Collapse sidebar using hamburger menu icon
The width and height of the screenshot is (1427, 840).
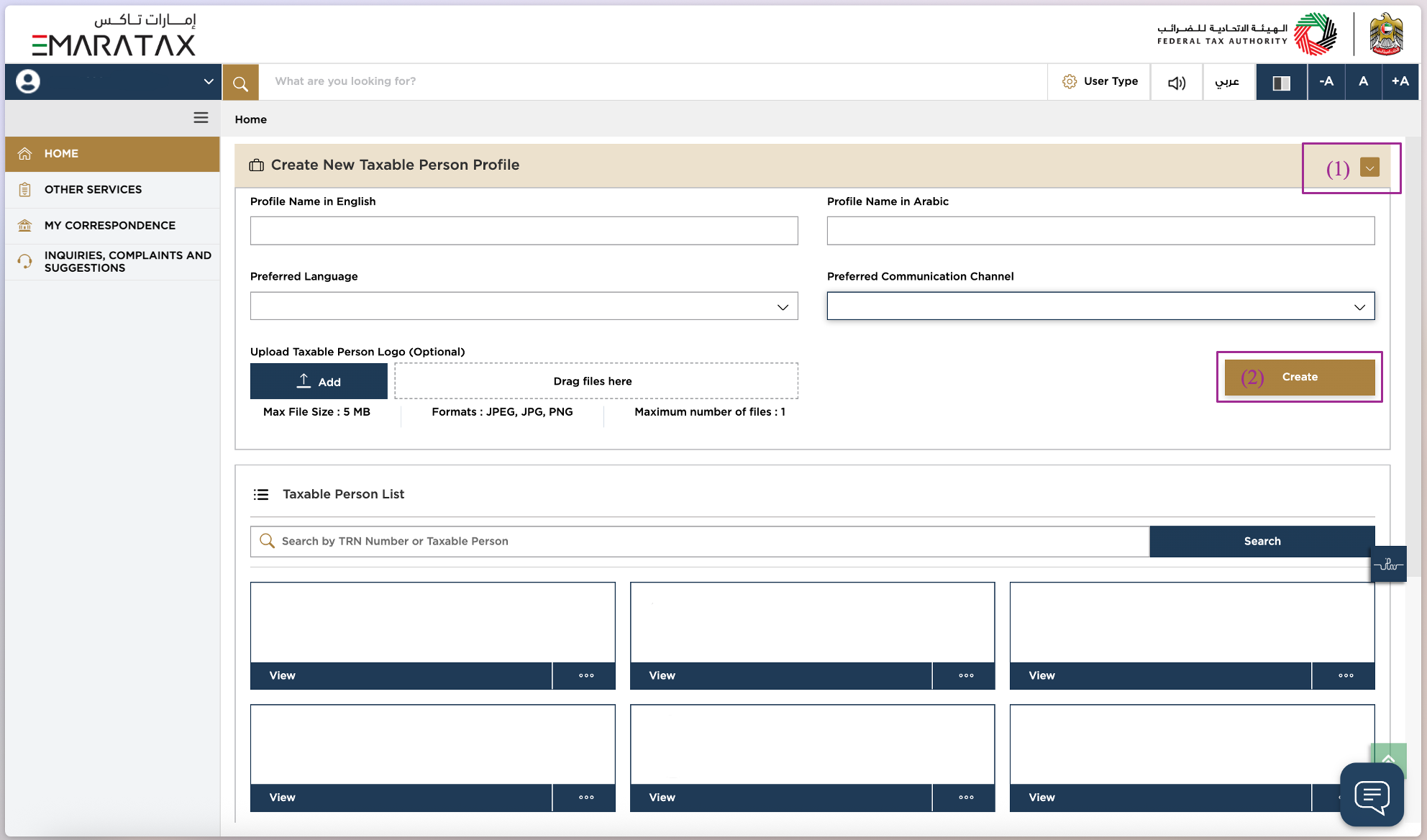click(x=201, y=117)
